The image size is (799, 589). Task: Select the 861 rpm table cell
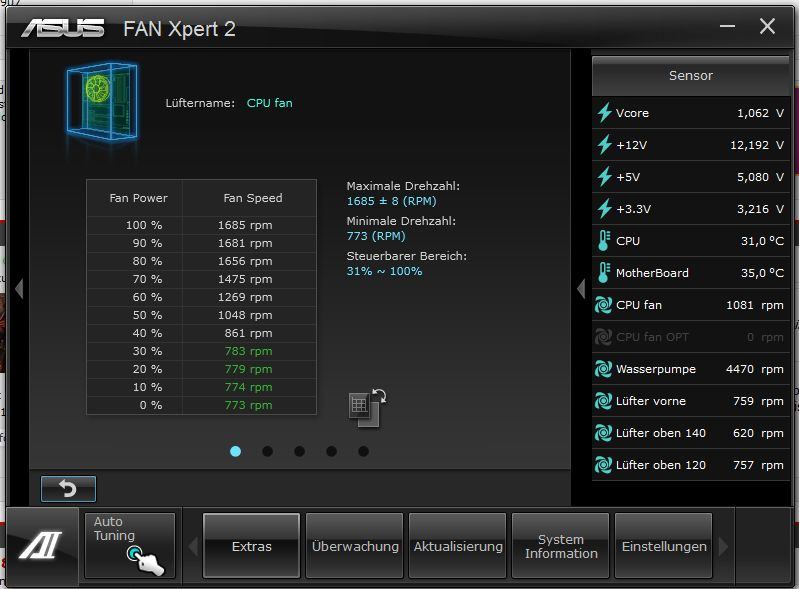248,333
